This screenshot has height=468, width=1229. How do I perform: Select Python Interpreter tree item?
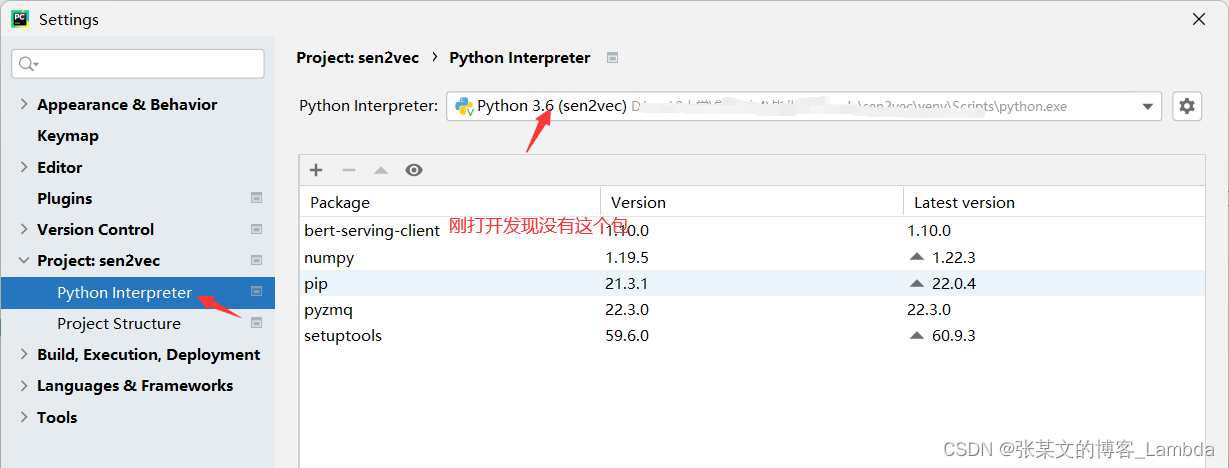click(x=138, y=292)
